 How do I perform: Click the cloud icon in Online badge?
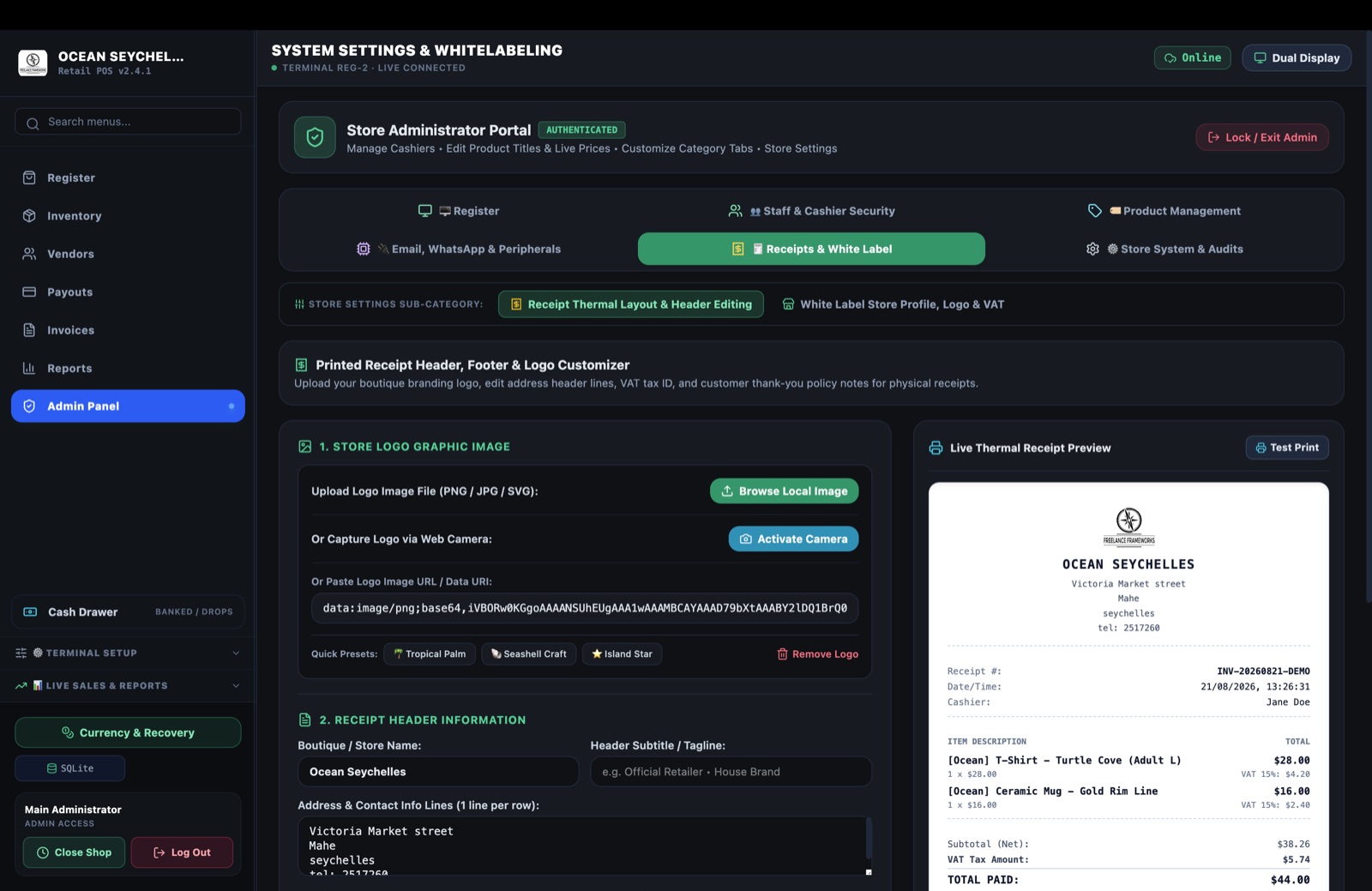[x=1170, y=57]
